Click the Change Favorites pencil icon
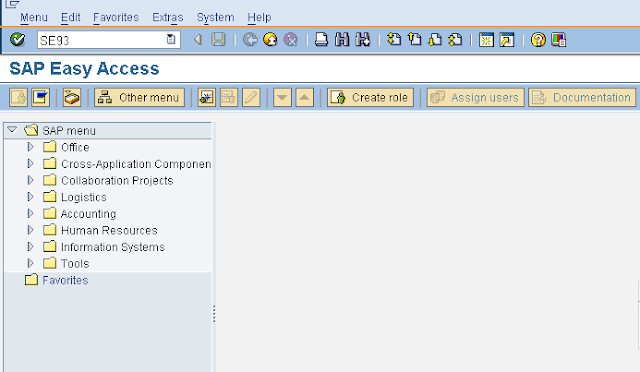This screenshot has width=640, height=372. [x=251, y=98]
